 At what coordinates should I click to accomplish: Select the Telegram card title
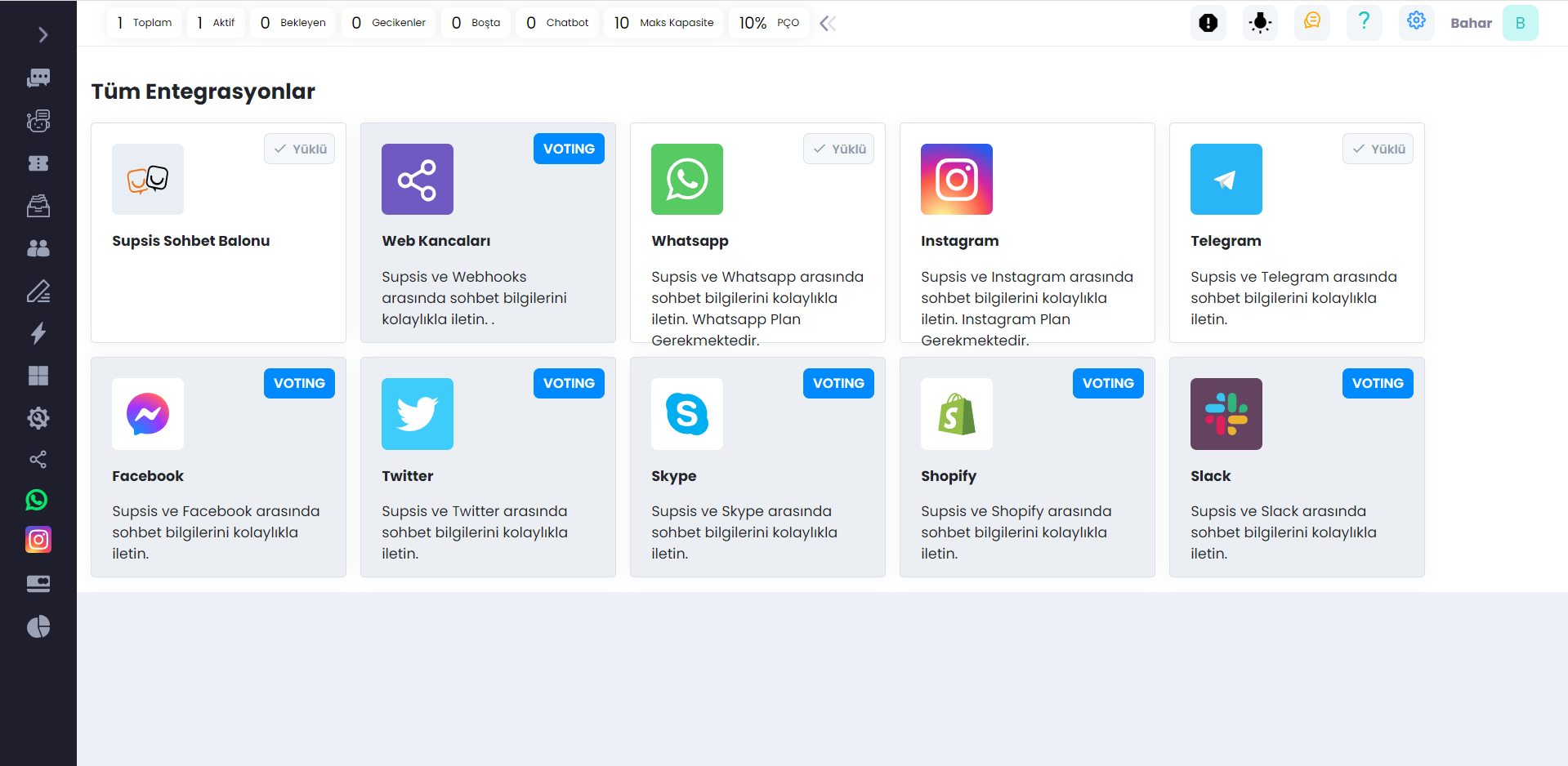point(1226,241)
